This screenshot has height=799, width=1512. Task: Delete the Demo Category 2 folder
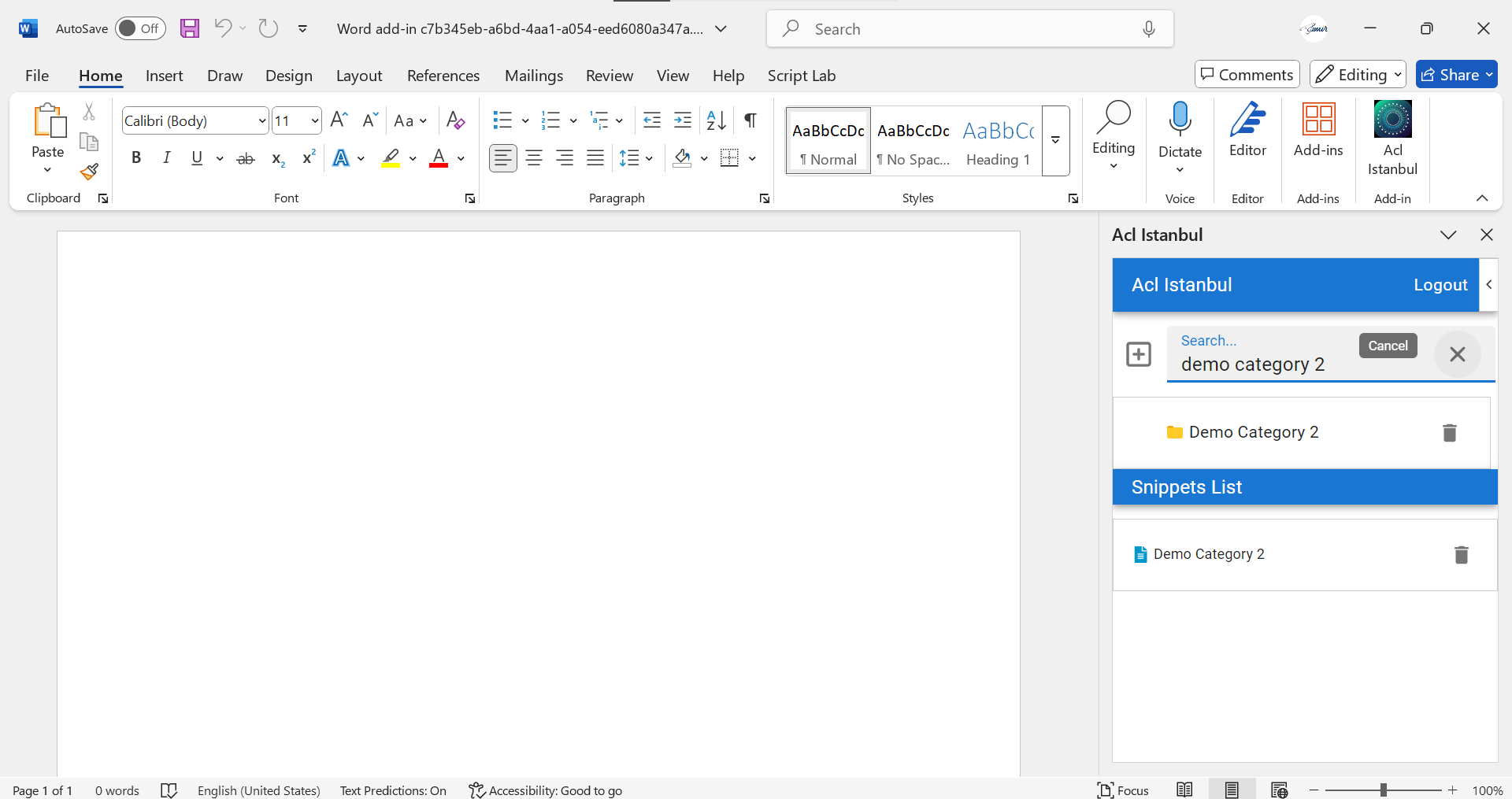[x=1449, y=432]
